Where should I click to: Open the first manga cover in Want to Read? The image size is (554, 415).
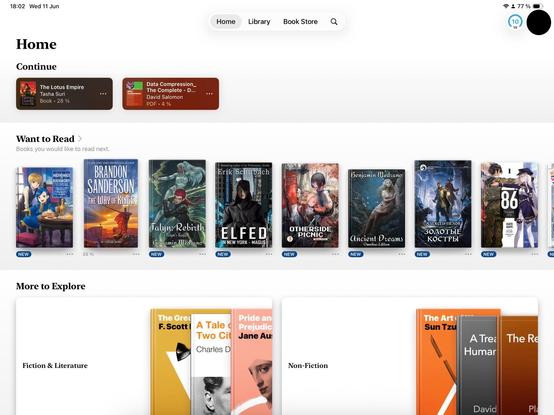pyautogui.click(x=45, y=207)
